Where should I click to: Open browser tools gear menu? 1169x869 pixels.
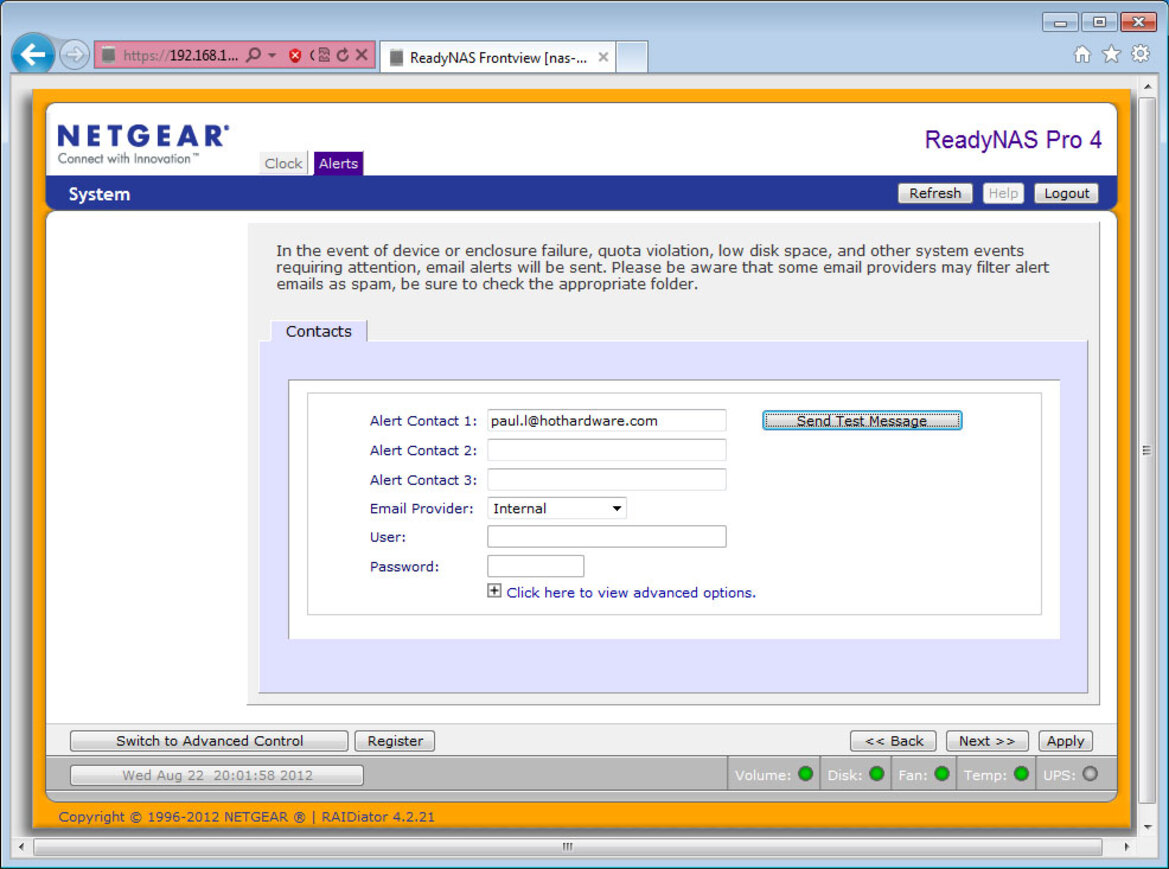1140,54
